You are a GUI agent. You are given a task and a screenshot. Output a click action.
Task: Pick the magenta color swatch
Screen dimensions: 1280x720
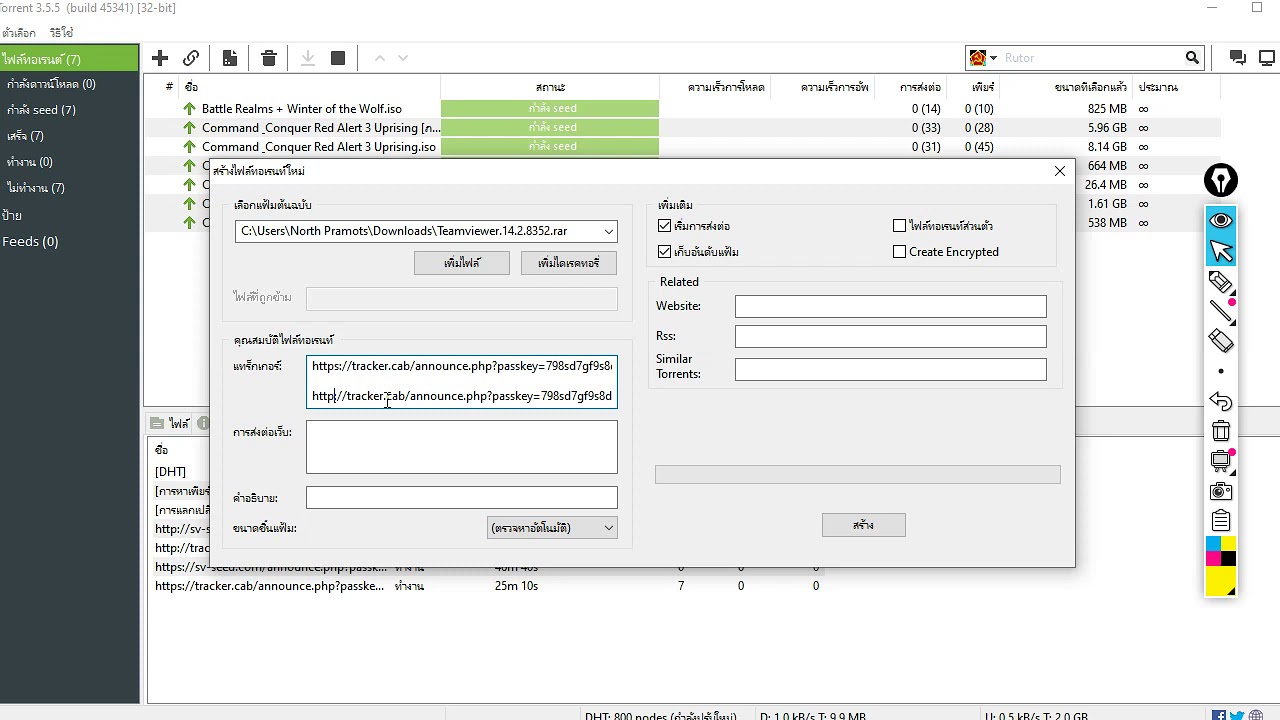pyautogui.click(x=1214, y=559)
